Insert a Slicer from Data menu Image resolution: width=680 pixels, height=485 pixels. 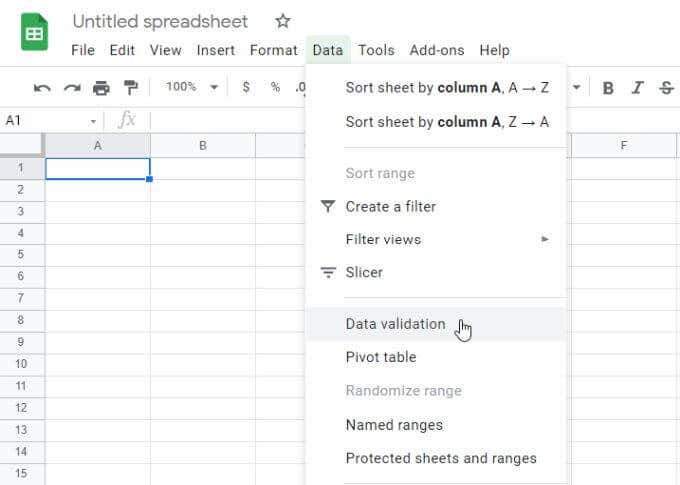pyautogui.click(x=364, y=272)
